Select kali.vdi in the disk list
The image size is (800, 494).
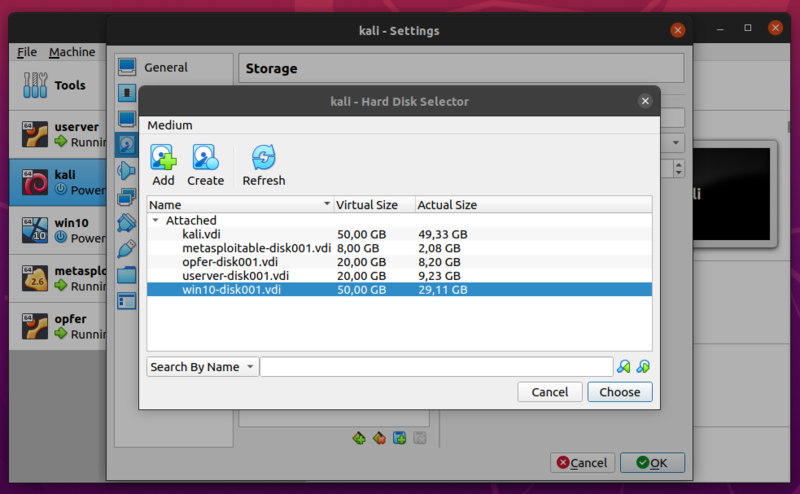(202, 234)
